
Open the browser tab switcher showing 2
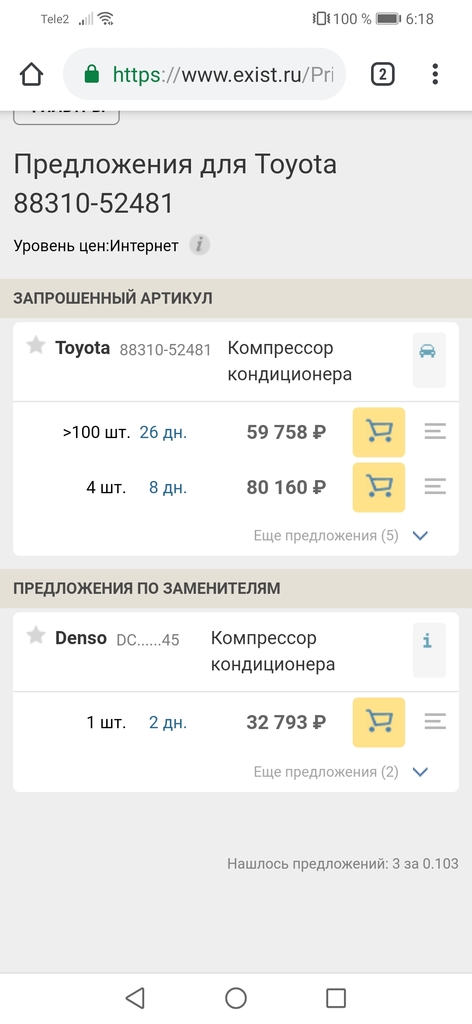383,74
